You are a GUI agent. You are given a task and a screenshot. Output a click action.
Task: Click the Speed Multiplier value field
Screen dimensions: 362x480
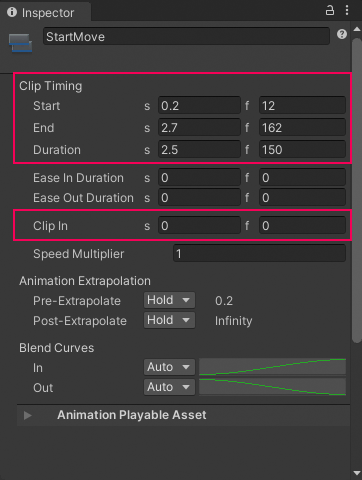(259, 254)
